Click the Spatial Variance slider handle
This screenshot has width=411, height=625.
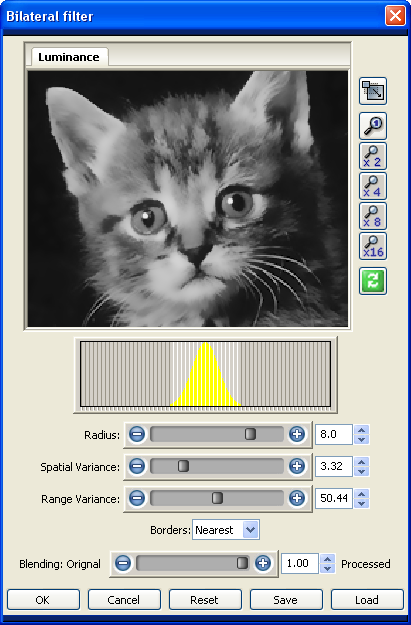coord(183,466)
